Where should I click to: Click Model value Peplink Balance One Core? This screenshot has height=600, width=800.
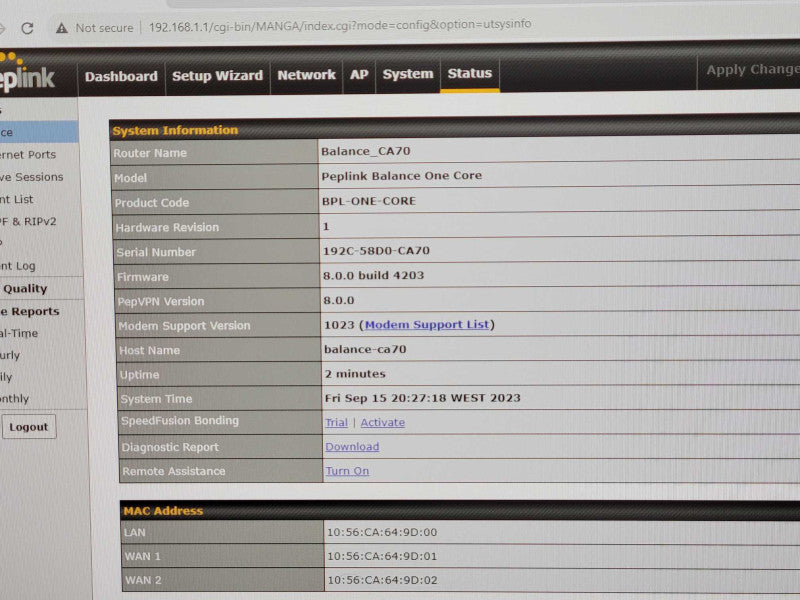point(402,176)
